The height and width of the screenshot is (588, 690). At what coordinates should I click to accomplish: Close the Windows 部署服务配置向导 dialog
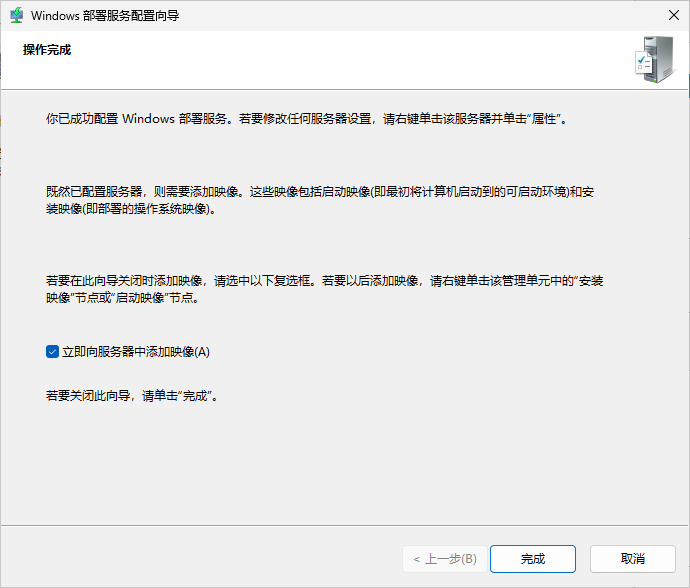pyautogui.click(x=673, y=15)
